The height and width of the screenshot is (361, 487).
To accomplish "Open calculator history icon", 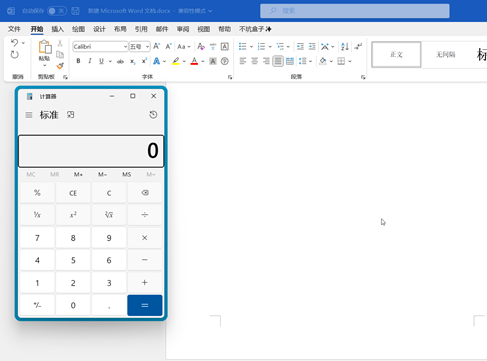I will pos(153,115).
